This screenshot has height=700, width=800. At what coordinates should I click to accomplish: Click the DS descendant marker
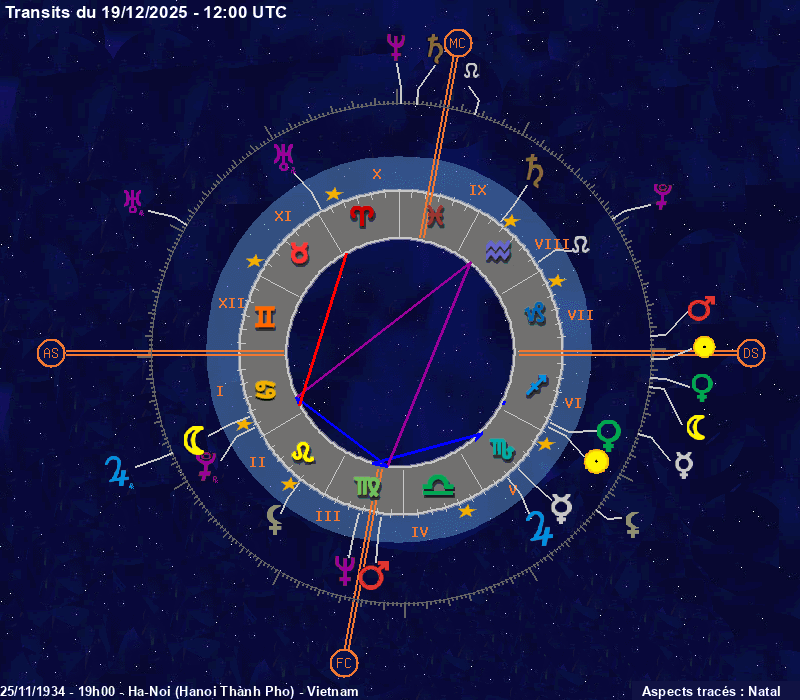751,353
